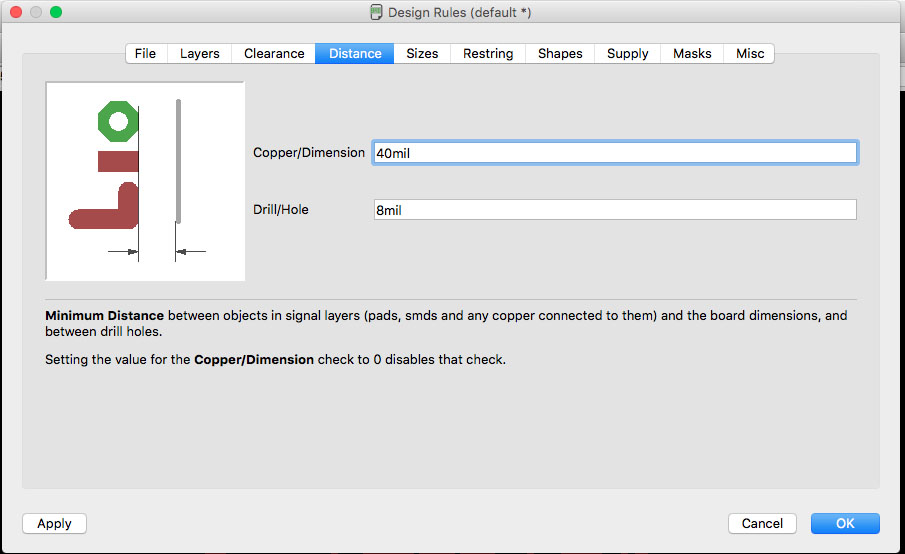Click the Copper/Dimension label
The width and height of the screenshot is (905, 554).
pyautogui.click(x=309, y=152)
